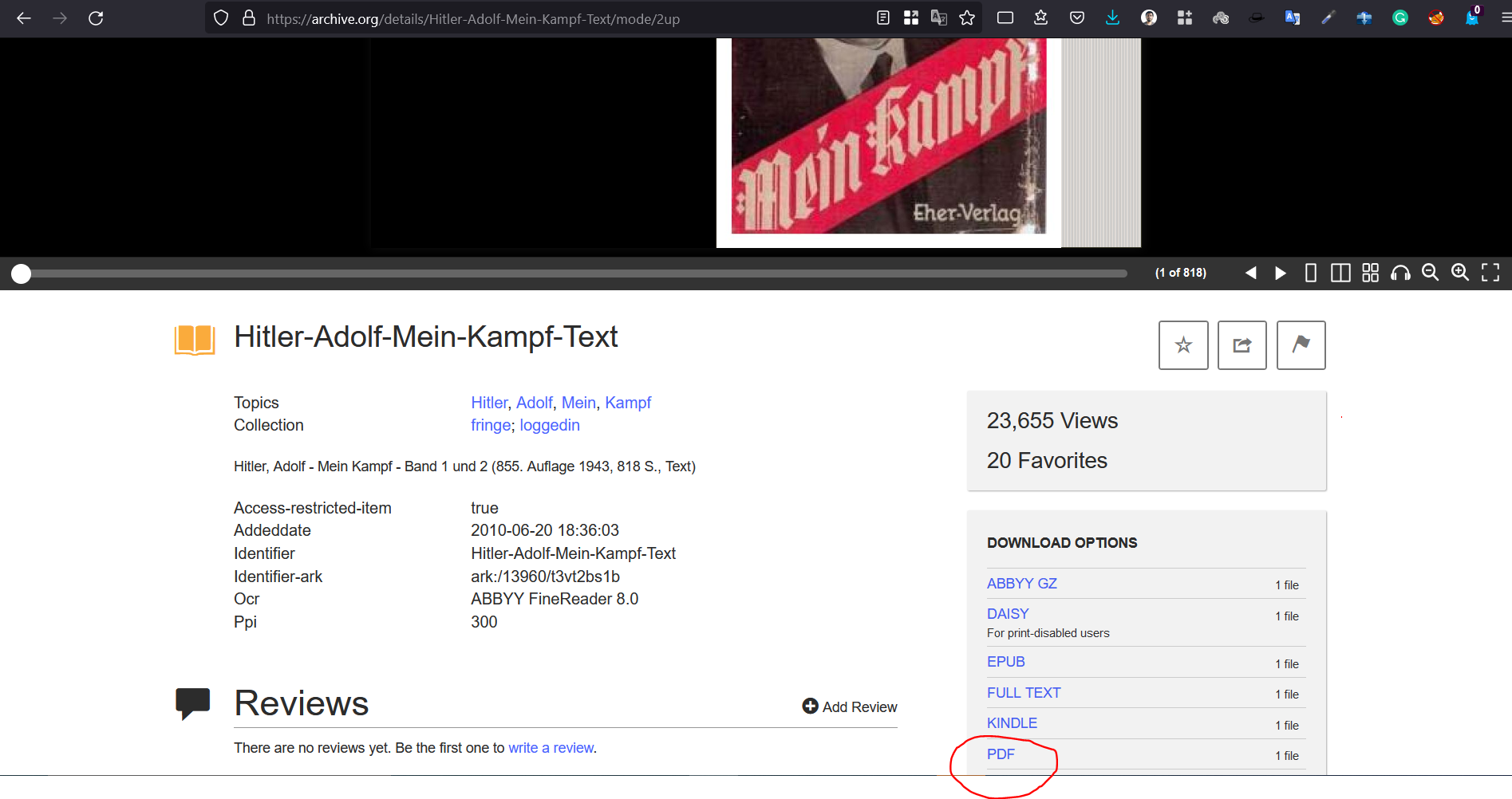Download FULL TEXT format
1512x799 pixels.
click(x=1024, y=693)
